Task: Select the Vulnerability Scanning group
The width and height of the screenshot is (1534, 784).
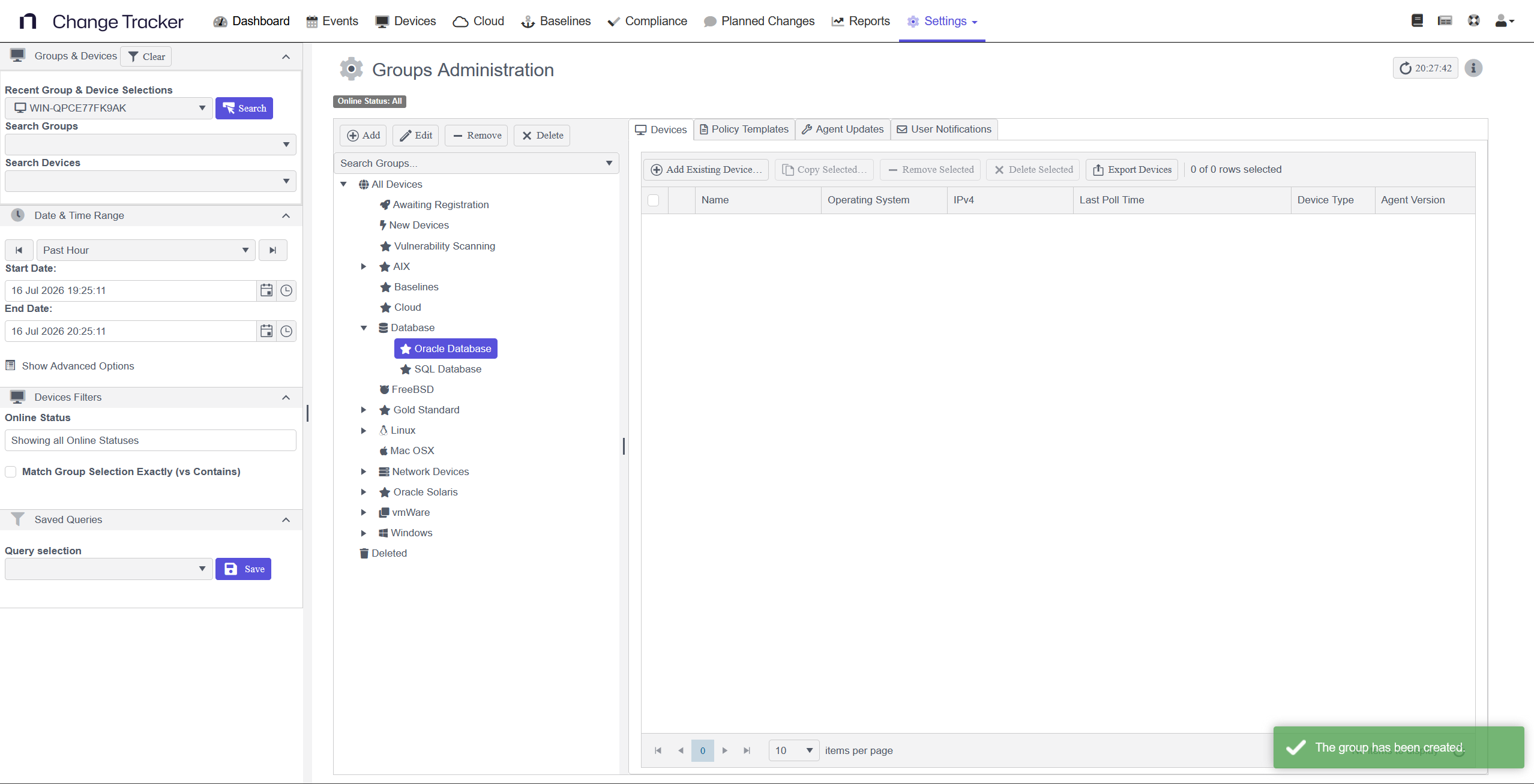Action: [x=438, y=246]
